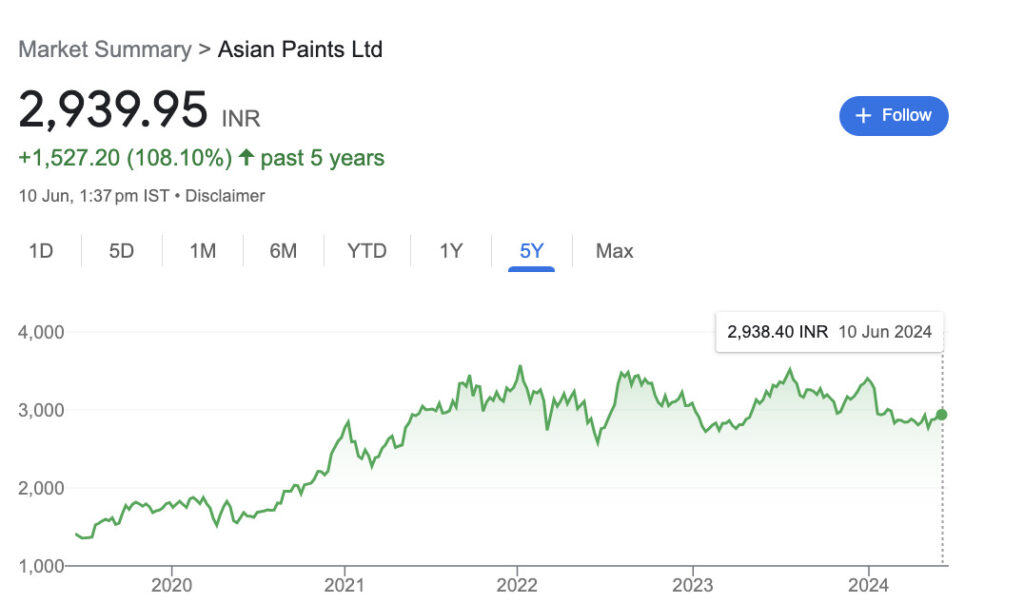Switch to the 1Y chart view
Viewport: 1024px width, 603px height.
(x=449, y=251)
